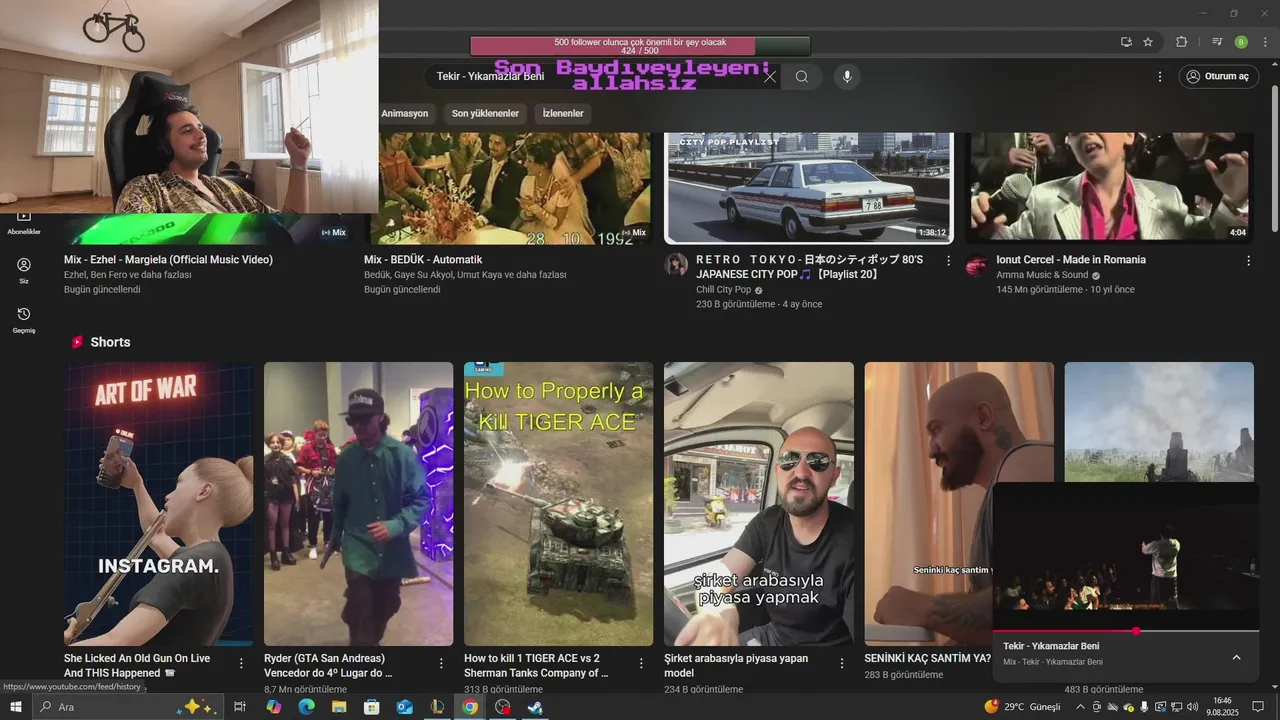The width and height of the screenshot is (1280, 720).
Task: Play the Retro Tokyo city pop thumbnail
Action: click(x=809, y=188)
